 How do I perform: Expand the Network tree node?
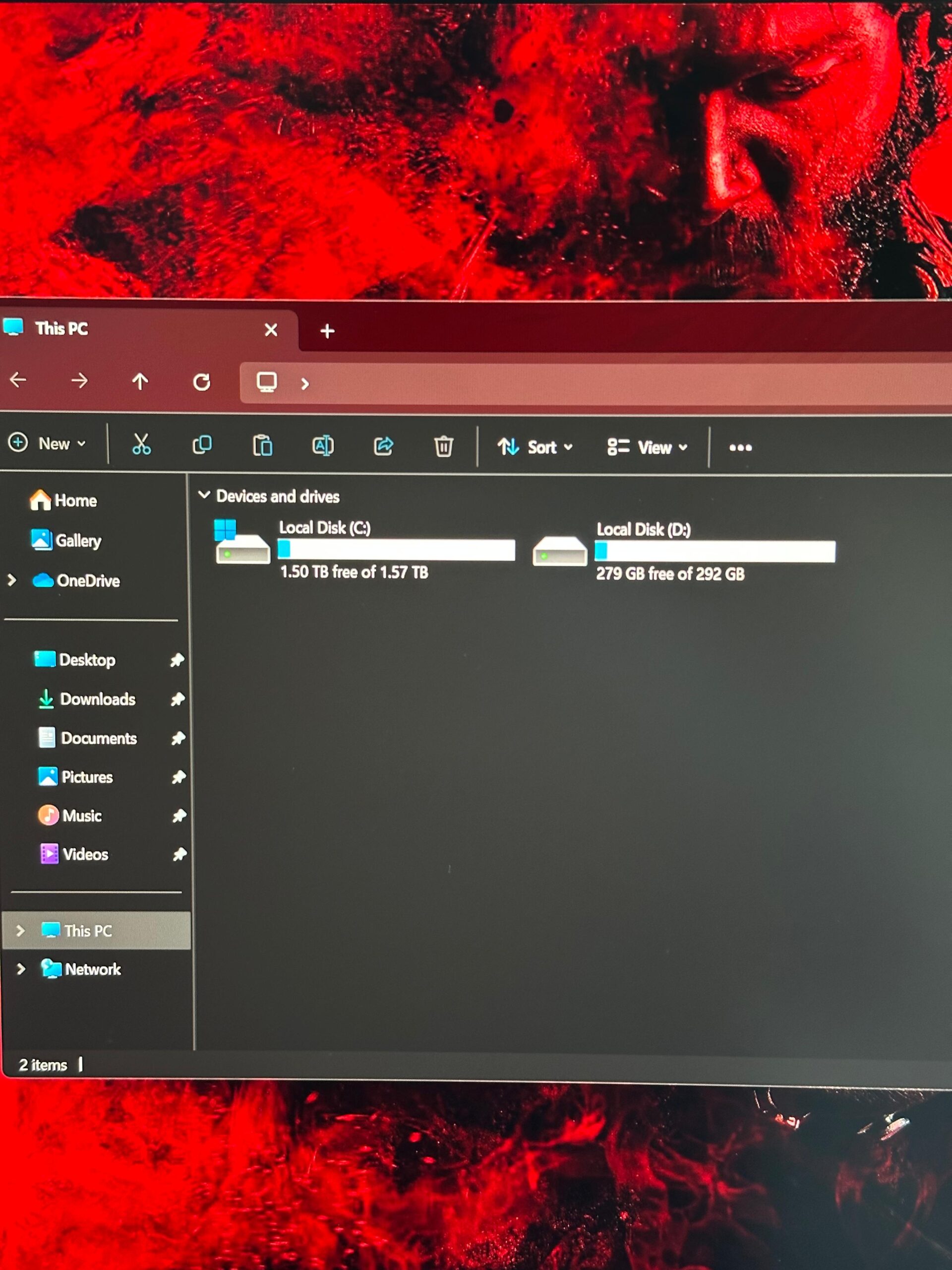click(x=21, y=969)
